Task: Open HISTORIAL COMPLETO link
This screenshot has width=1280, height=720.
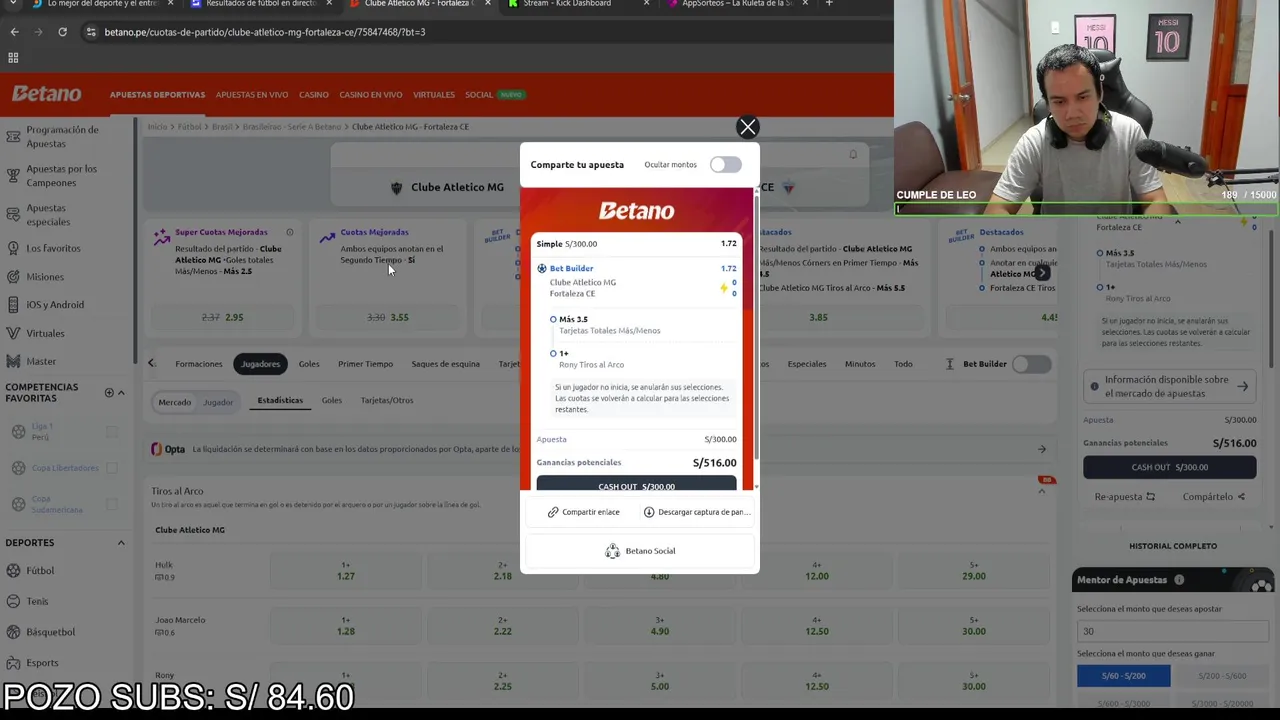Action: (x=1173, y=546)
